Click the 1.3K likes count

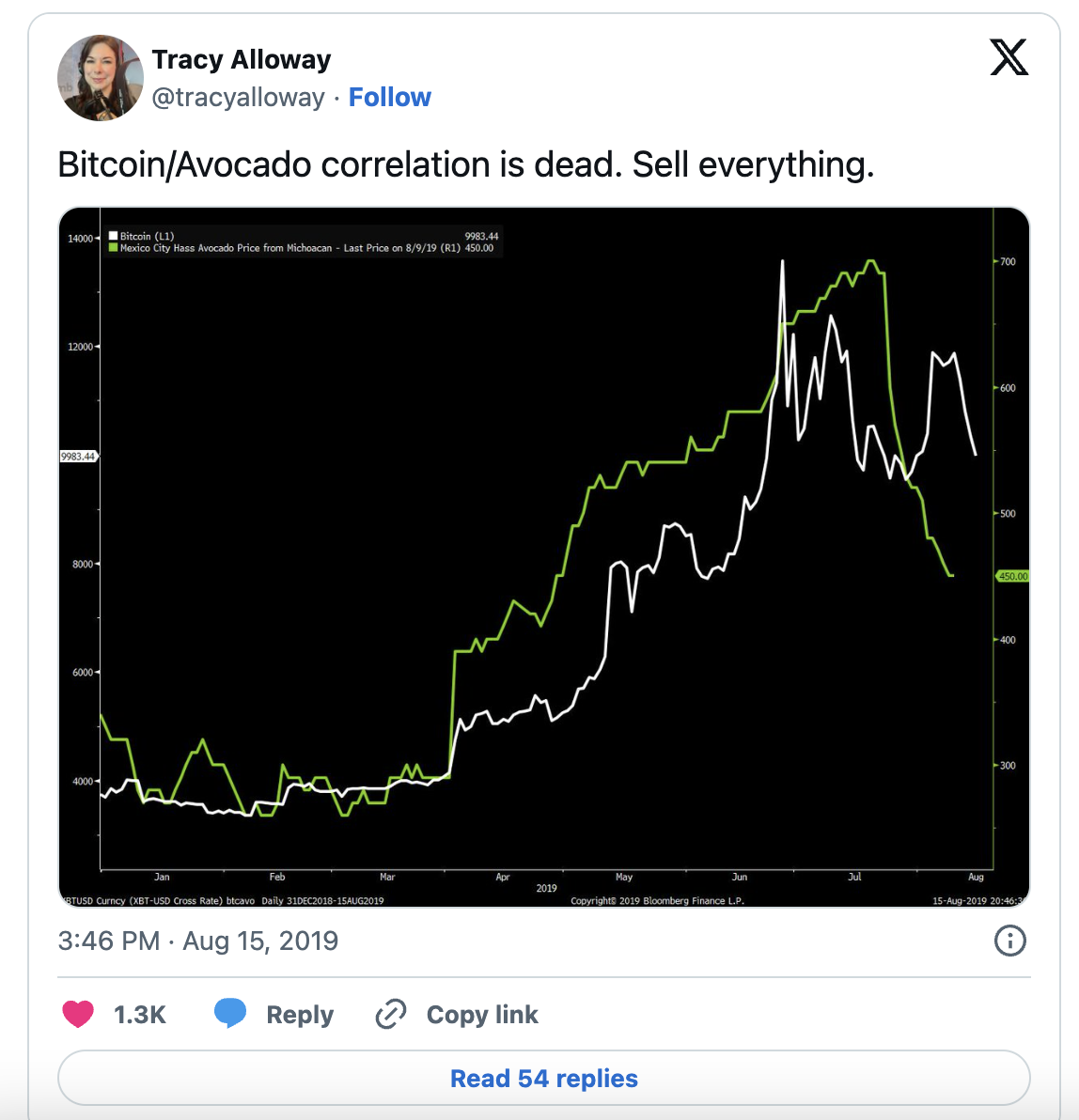[140, 1014]
